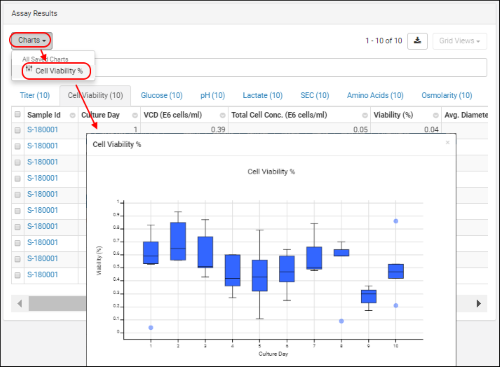Click the 'All Saved Charts' menu heading
Image resolution: width=500 pixels, height=367 pixels.
[x=45, y=59]
